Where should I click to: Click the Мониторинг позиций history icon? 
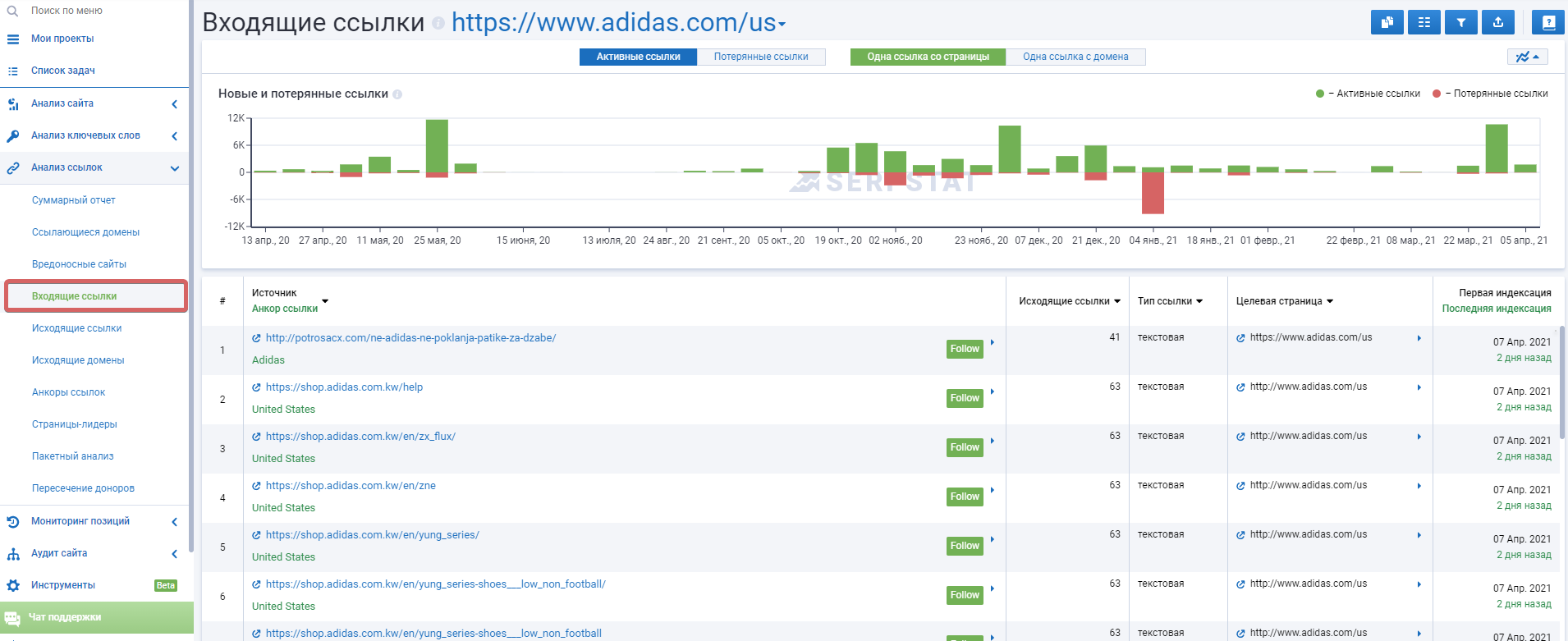tap(12, 521)
